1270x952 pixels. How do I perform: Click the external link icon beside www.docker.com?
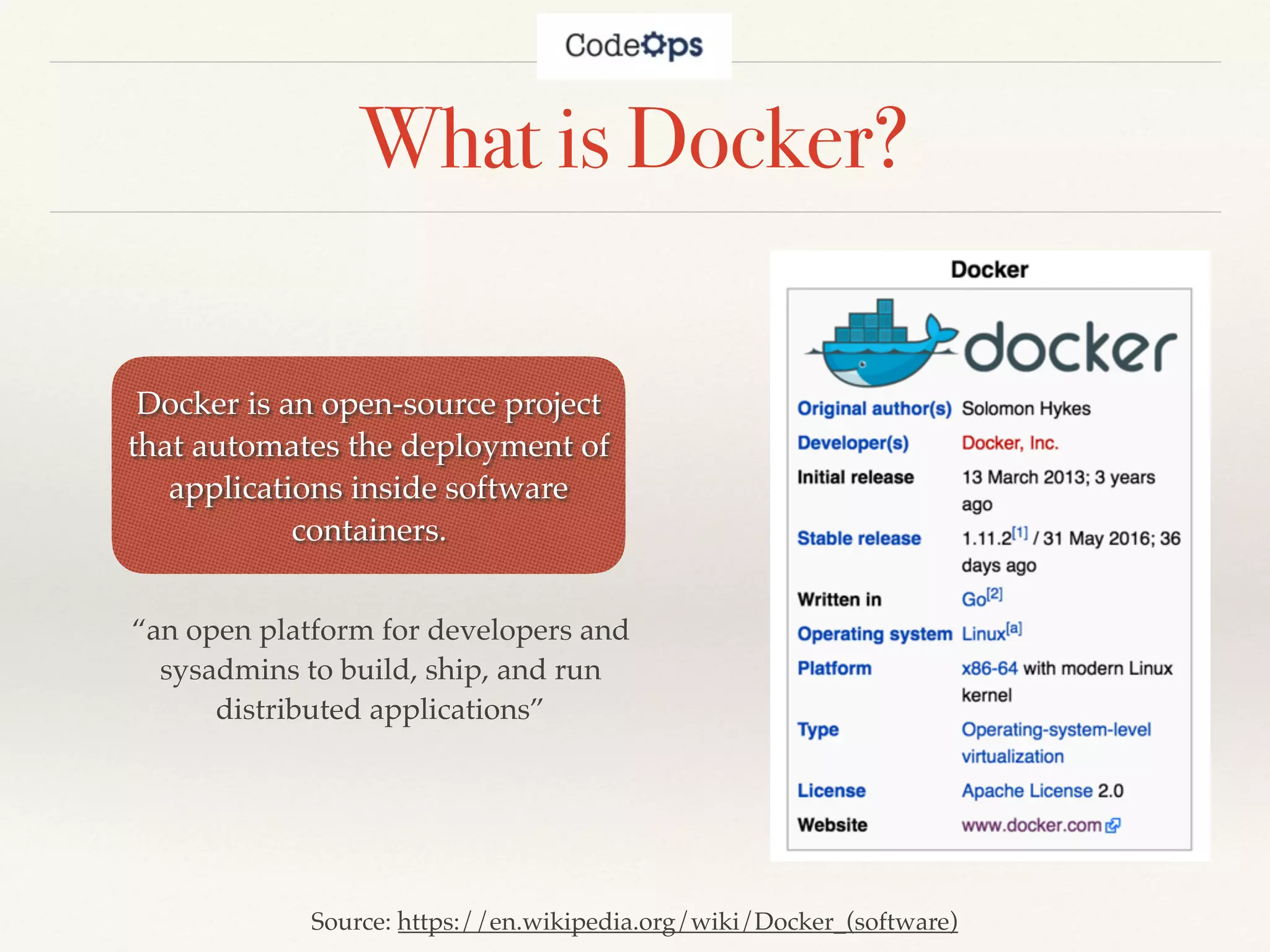[x=1112, y=826]
